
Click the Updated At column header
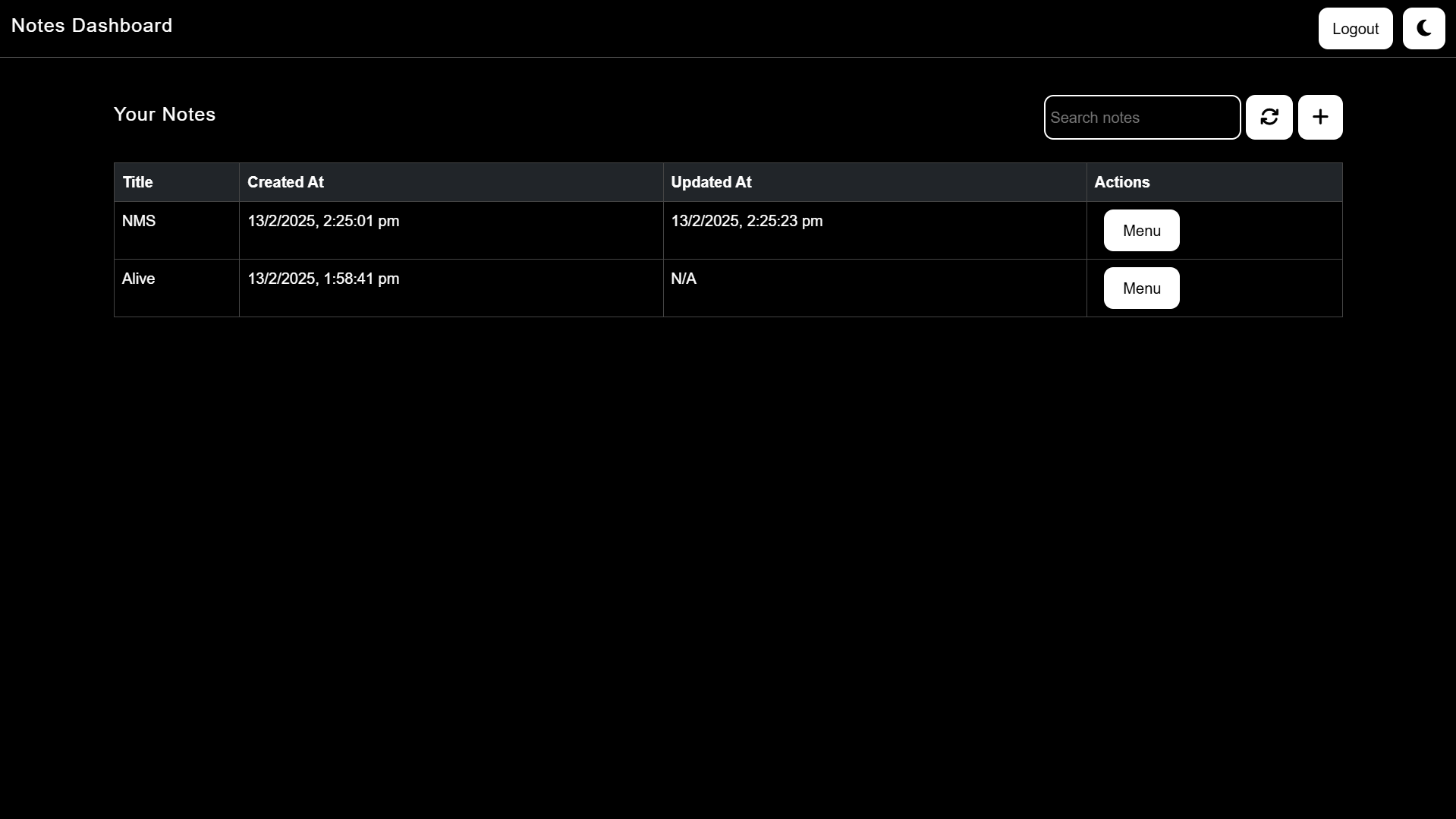[711, 182]
